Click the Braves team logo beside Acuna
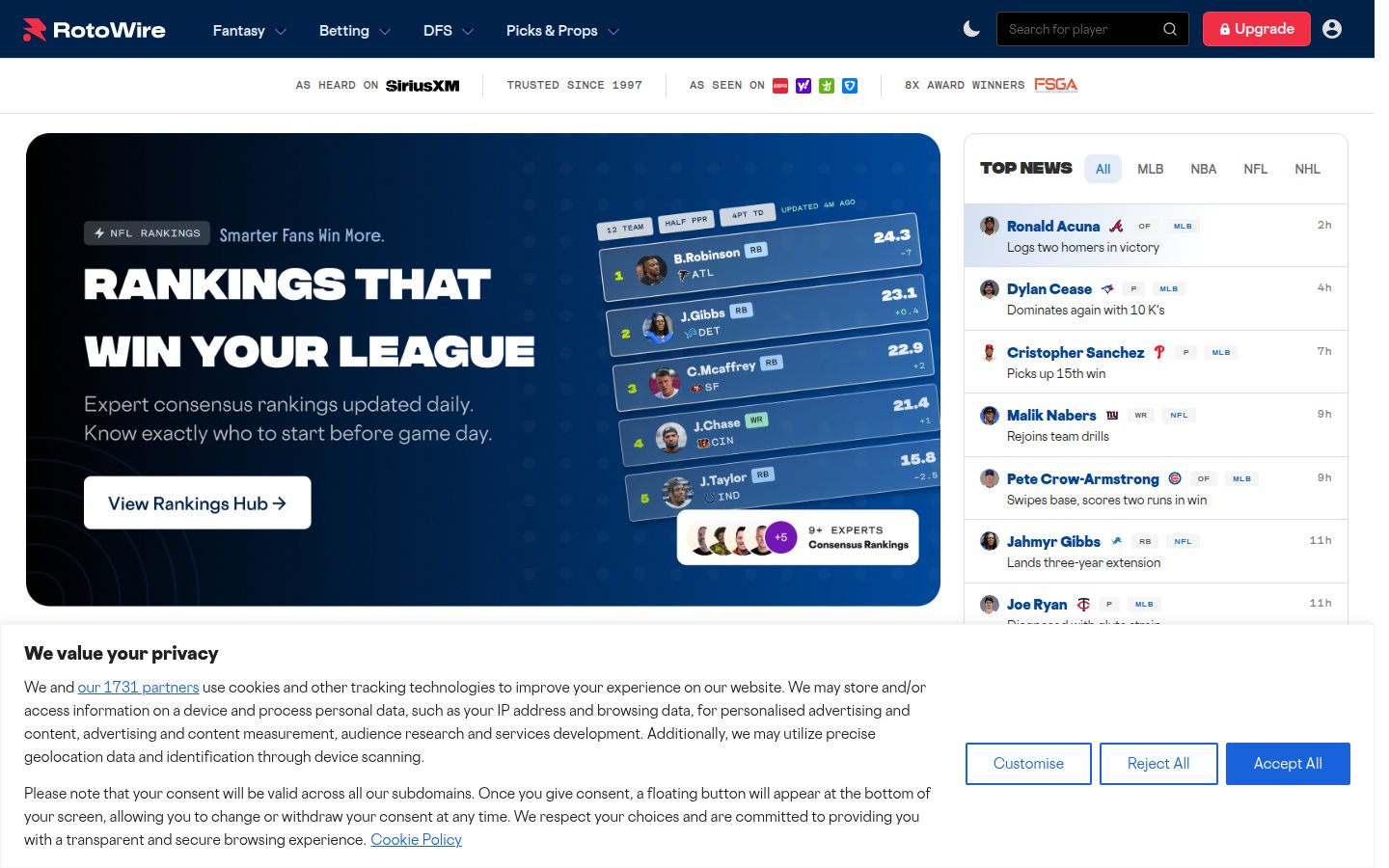The image size is (1389, 868). pyautogui.click(x=1116, y=226)
